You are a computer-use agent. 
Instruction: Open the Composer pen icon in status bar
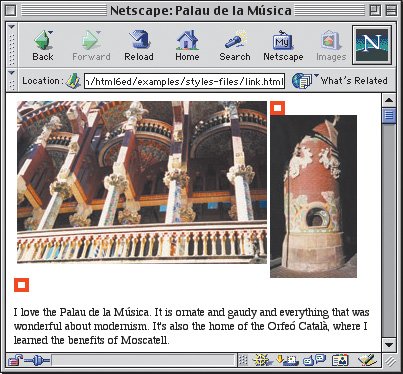click(x=367, y=360)
